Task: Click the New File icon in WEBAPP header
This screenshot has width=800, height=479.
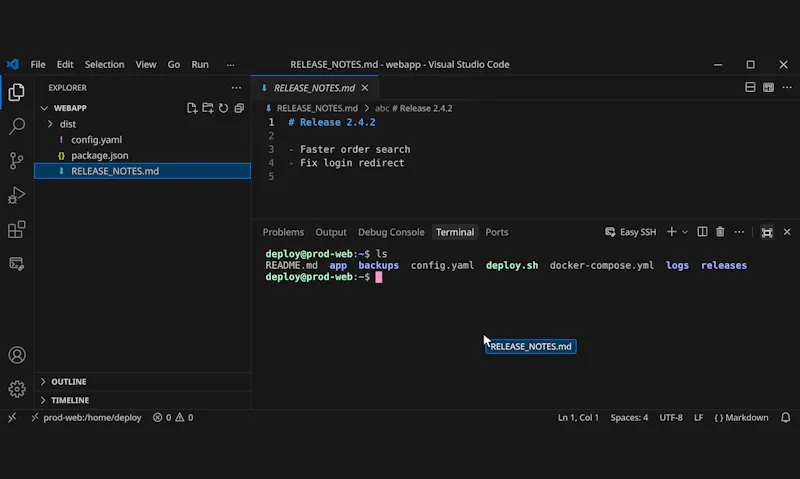Action: 192,108
